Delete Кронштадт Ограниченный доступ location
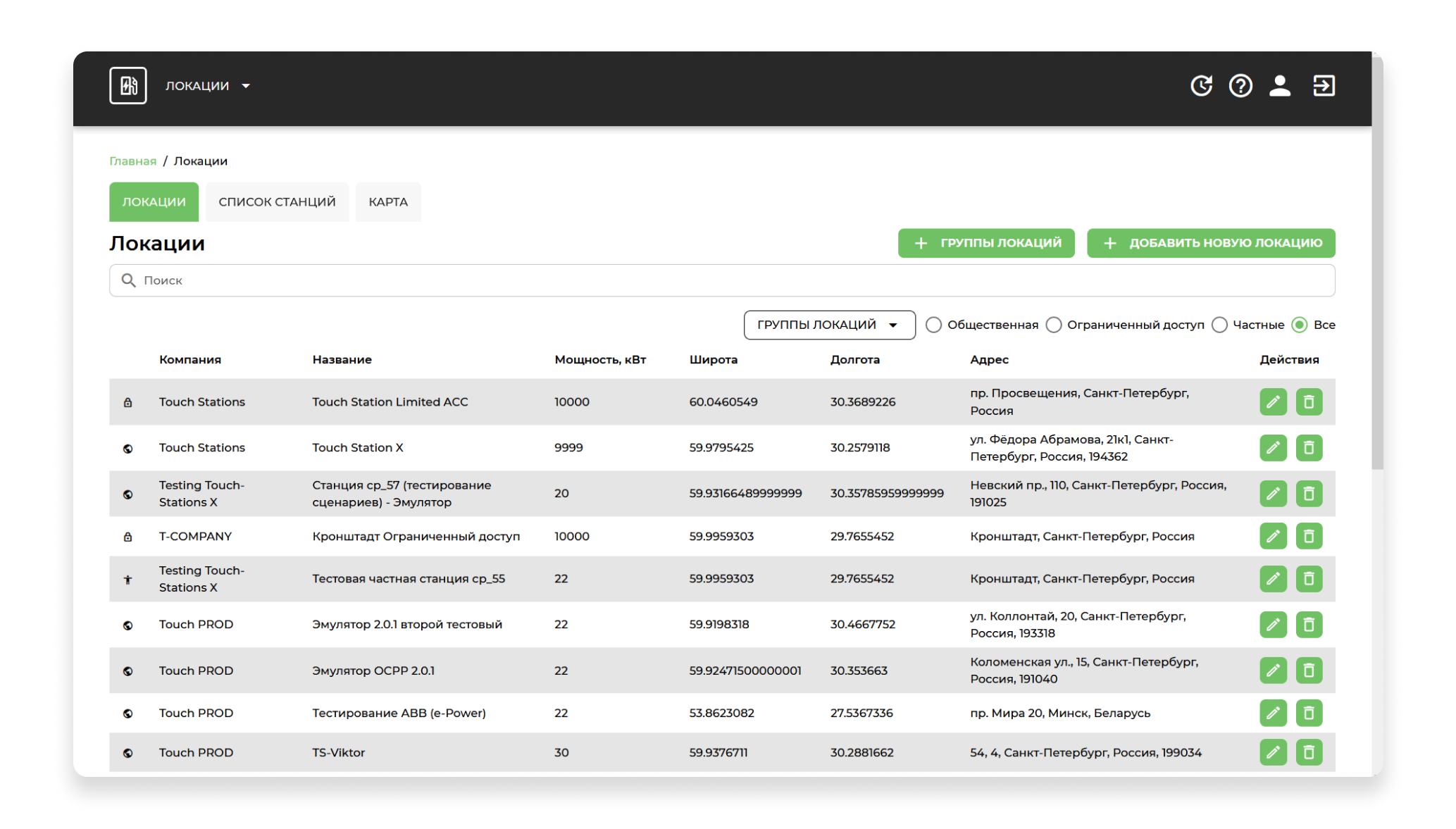This screenshot has width=1456, height=829. tap(1309, 537)
